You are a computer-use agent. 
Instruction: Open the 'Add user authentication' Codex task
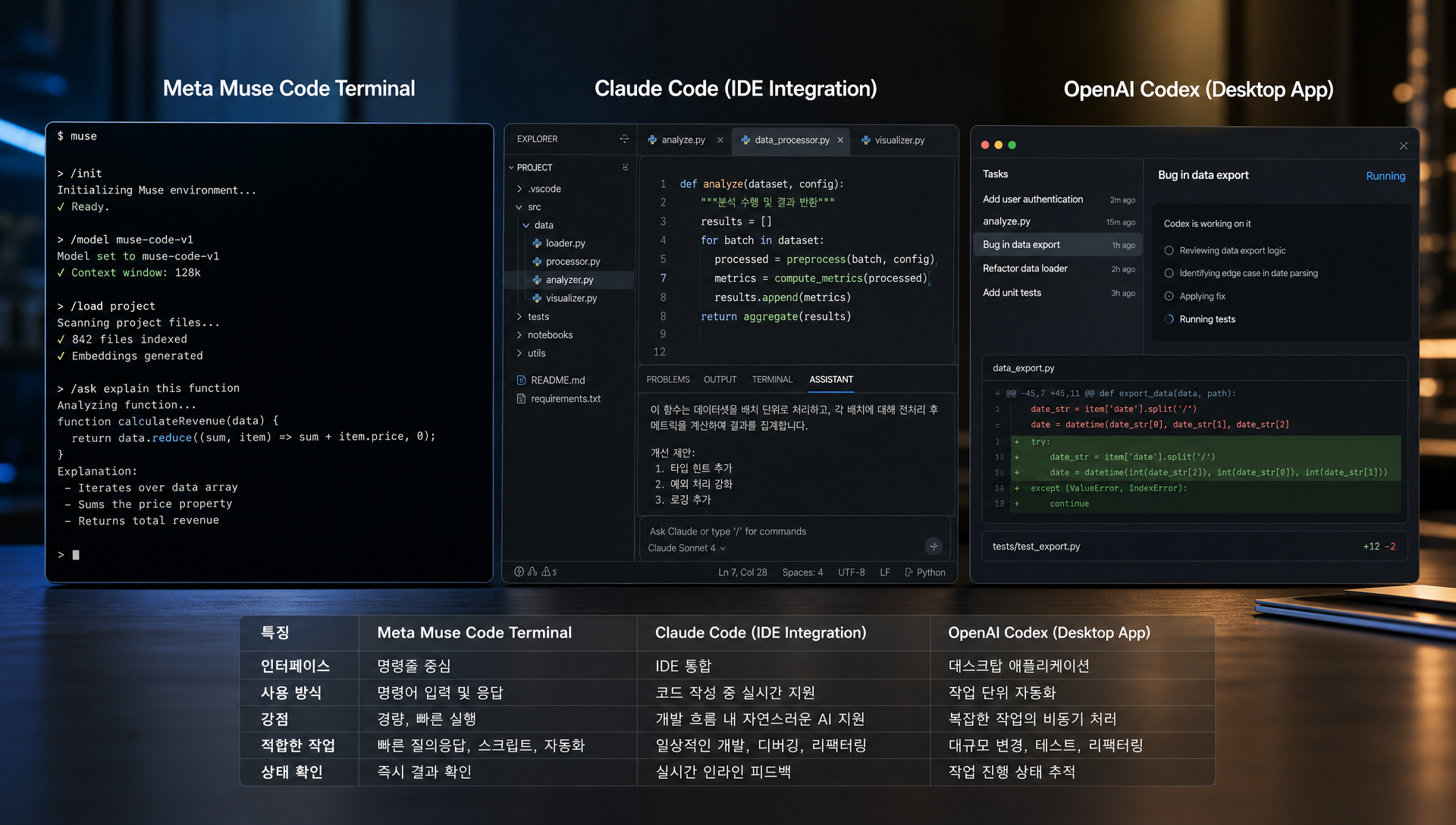pos(1059,199)
